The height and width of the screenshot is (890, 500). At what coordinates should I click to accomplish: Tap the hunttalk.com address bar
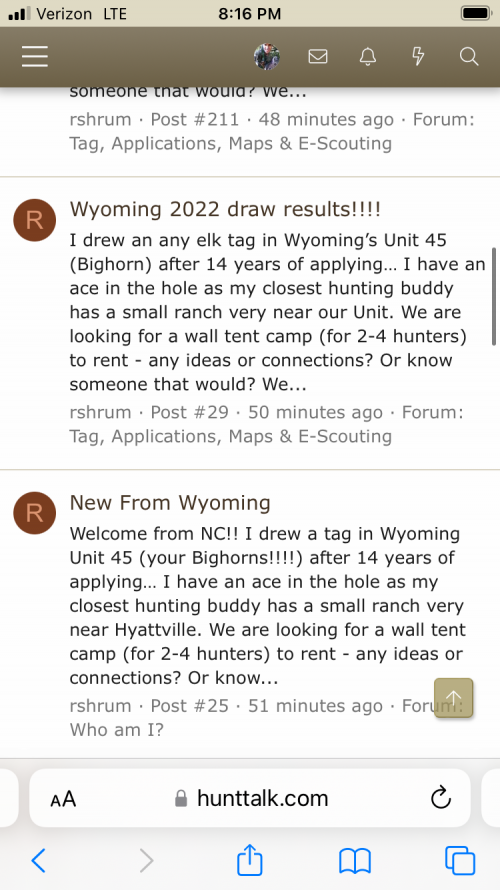pos(250,798)
